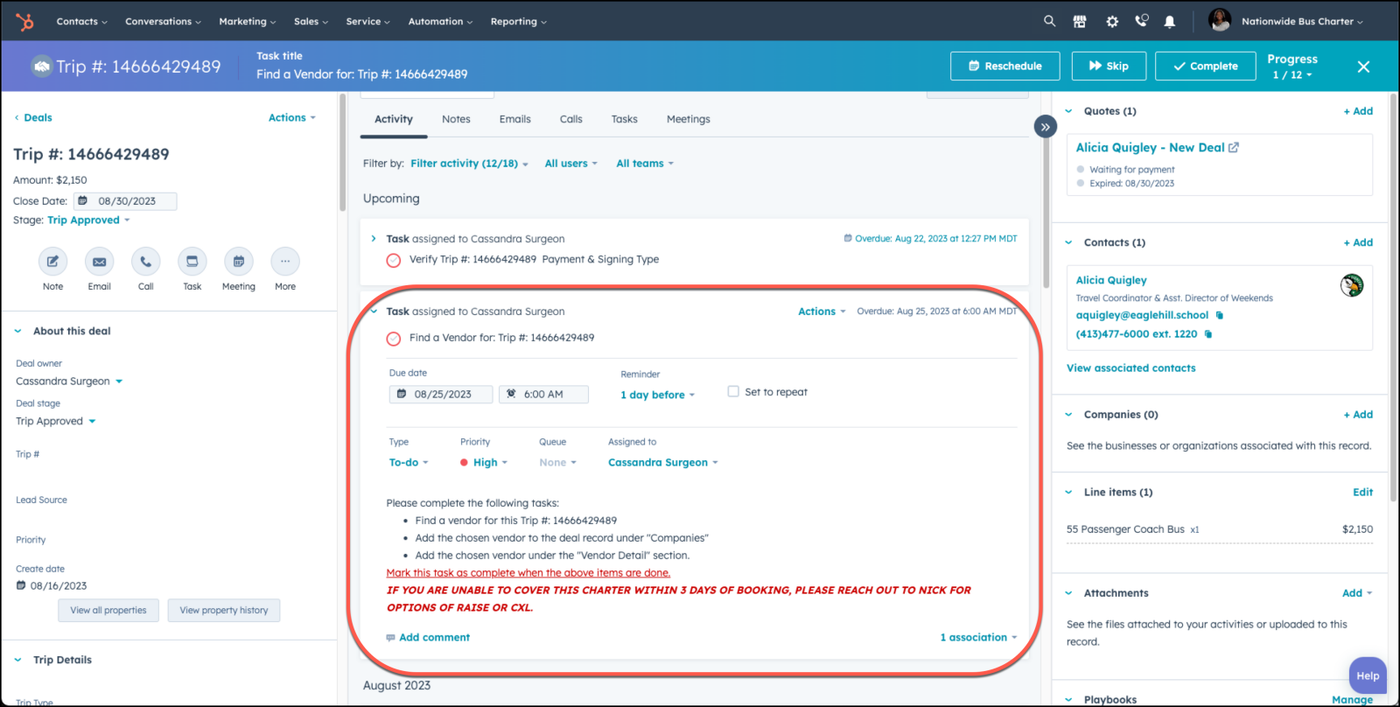Open the Deal owner Cassandra Surgeon dropdown
The image size is (1400, 707).
click(70, 381)
